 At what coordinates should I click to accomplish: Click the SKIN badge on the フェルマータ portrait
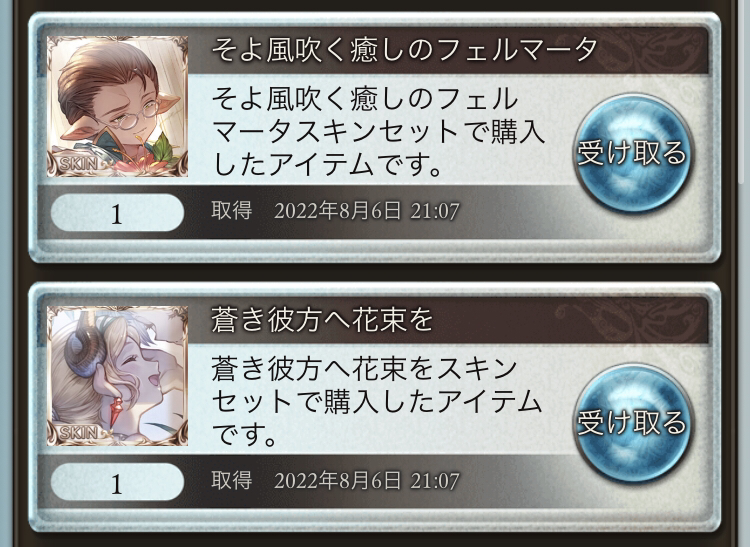click(x=78, y=164)
